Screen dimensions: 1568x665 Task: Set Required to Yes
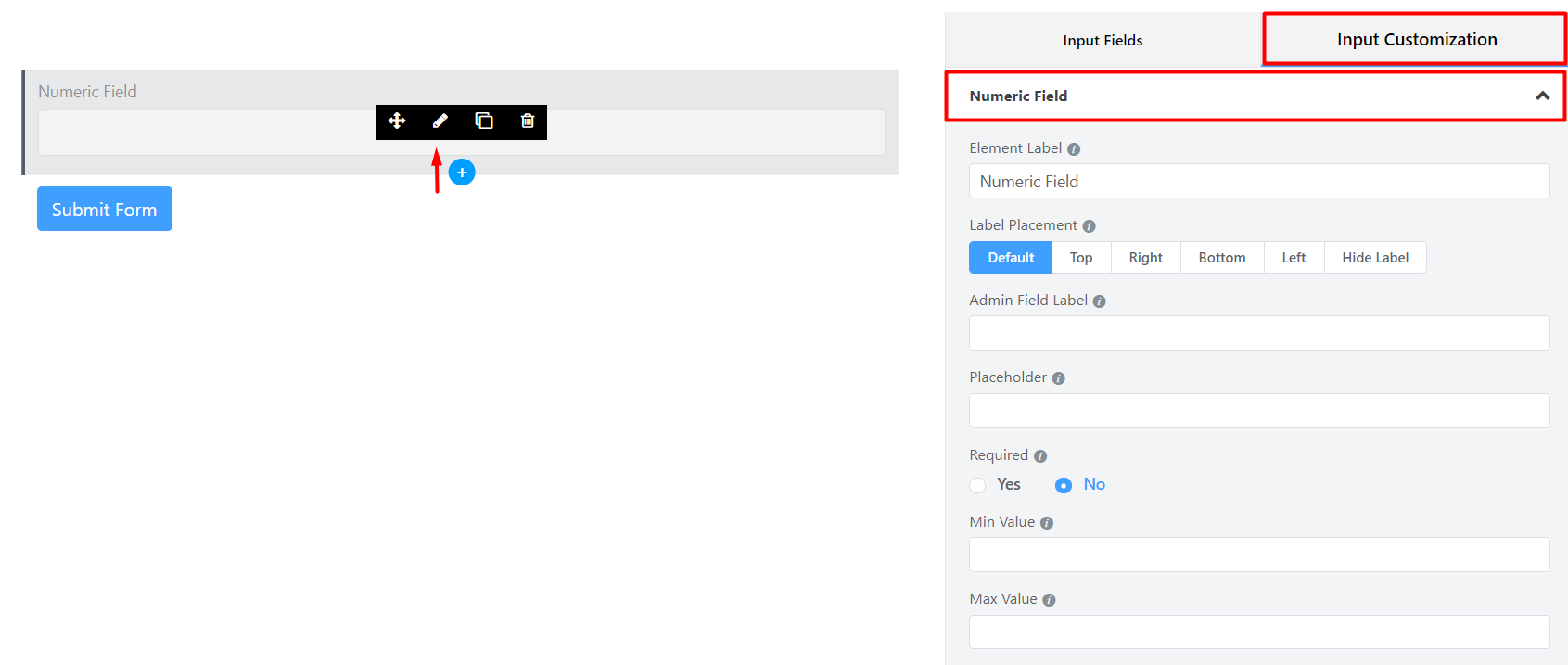point(978,485)
